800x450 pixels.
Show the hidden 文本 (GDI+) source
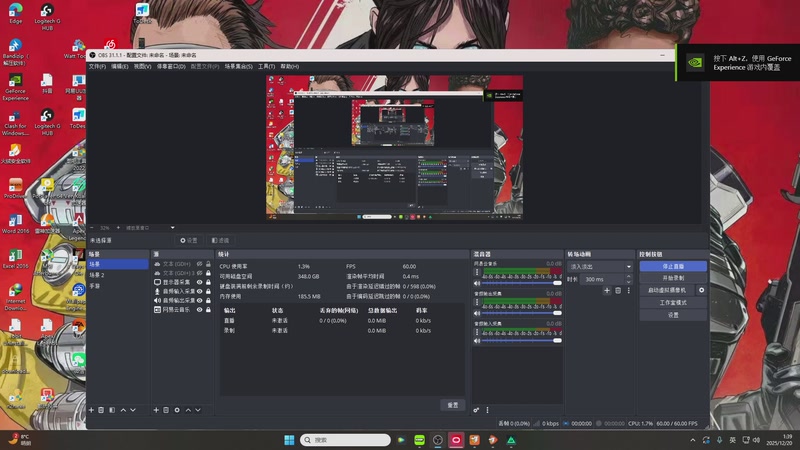click(x=199, y=264)
